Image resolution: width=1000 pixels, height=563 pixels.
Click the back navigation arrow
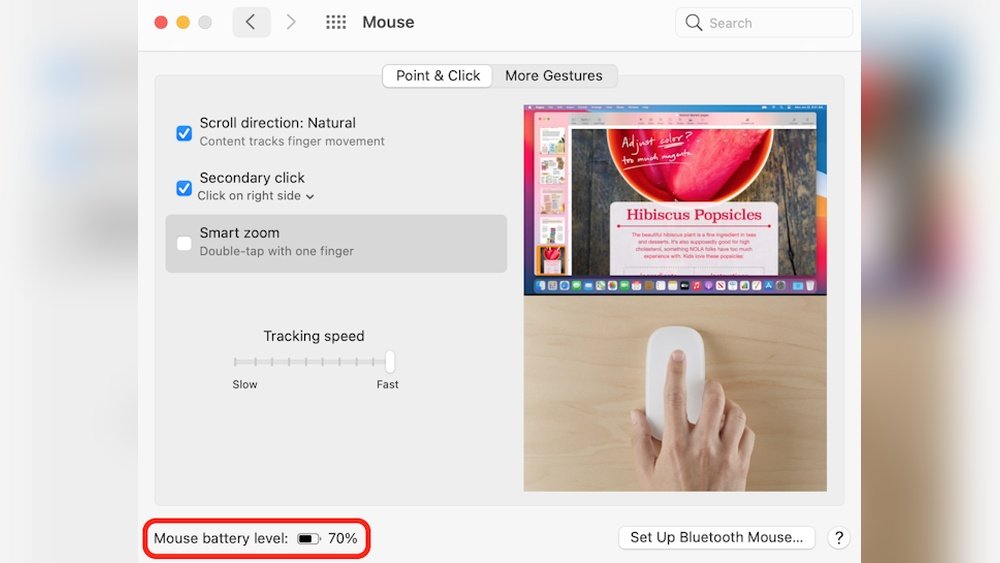coord(251,22)
